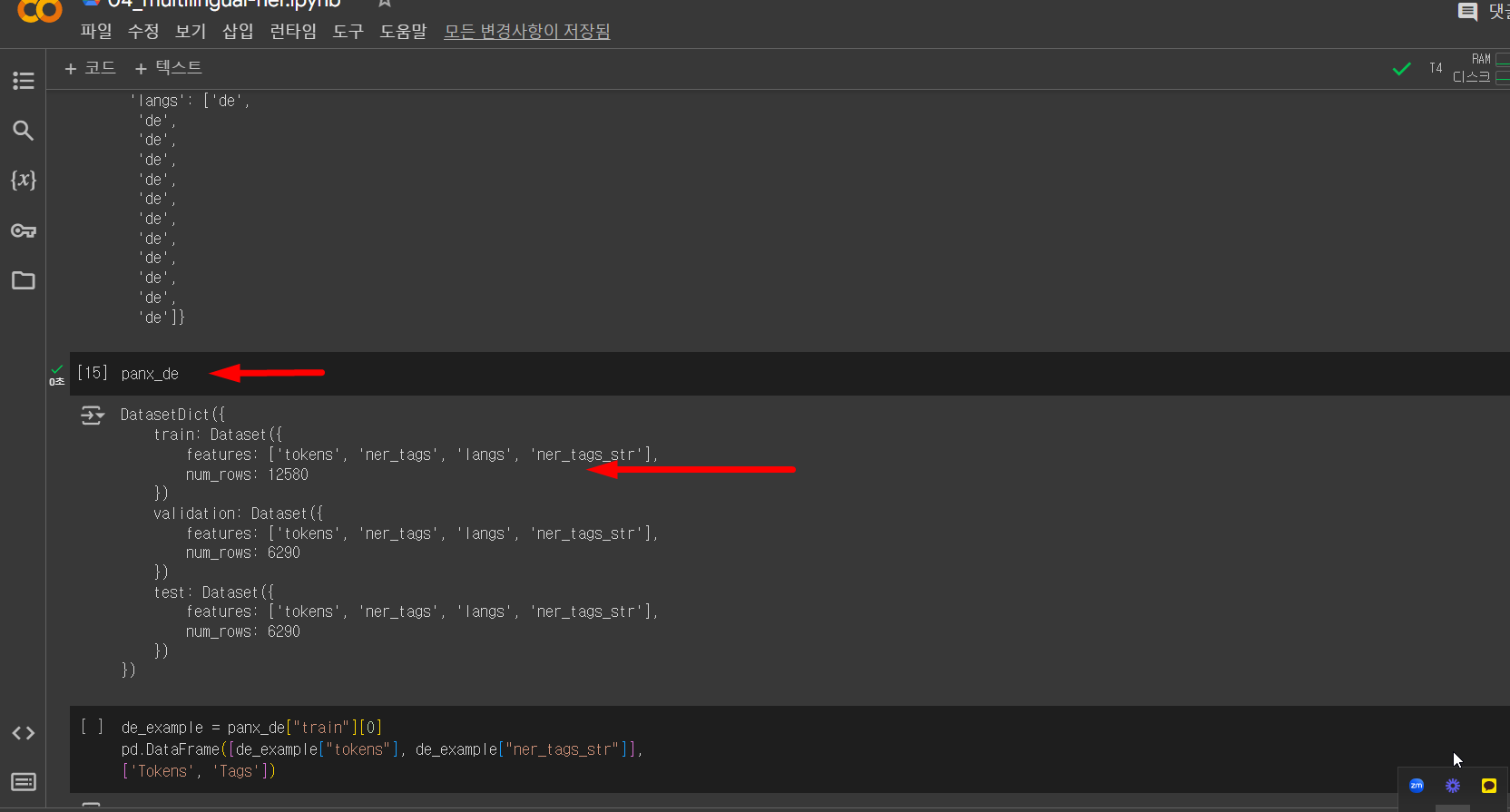Open the command palette panel
1510x812 pixels.
(x=24, y=782)
